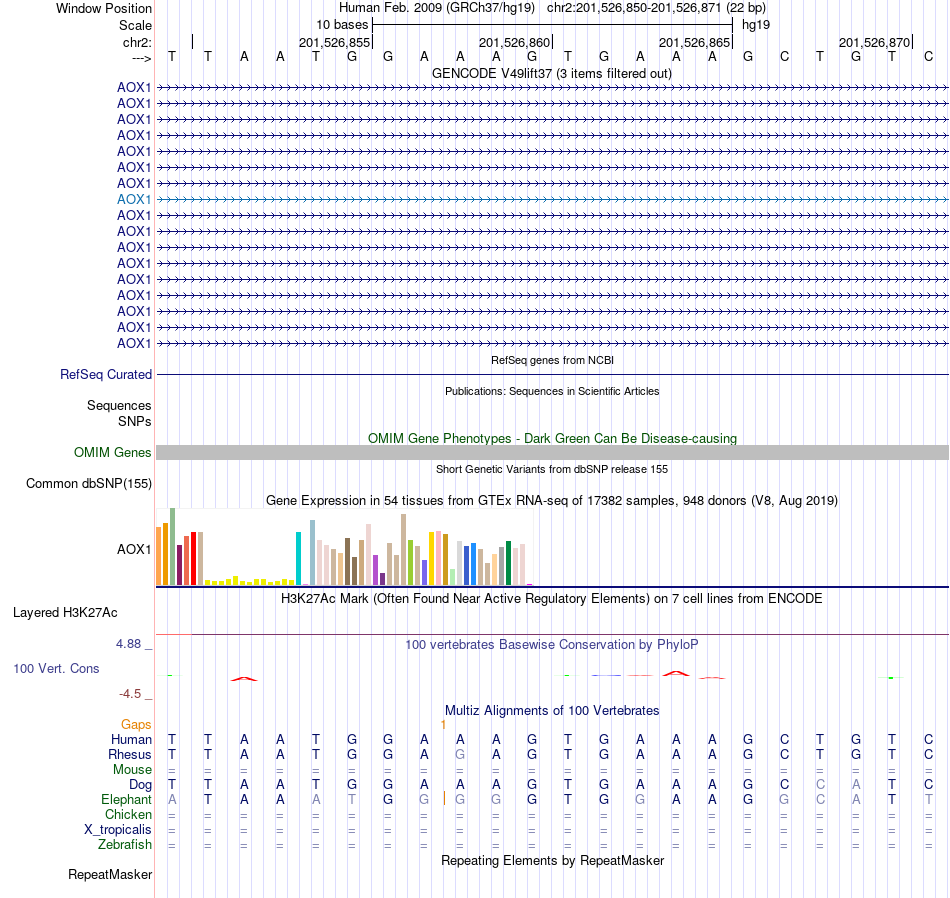Click the orange "Gaps" label

pyautogui.click(x=136, y=725)
